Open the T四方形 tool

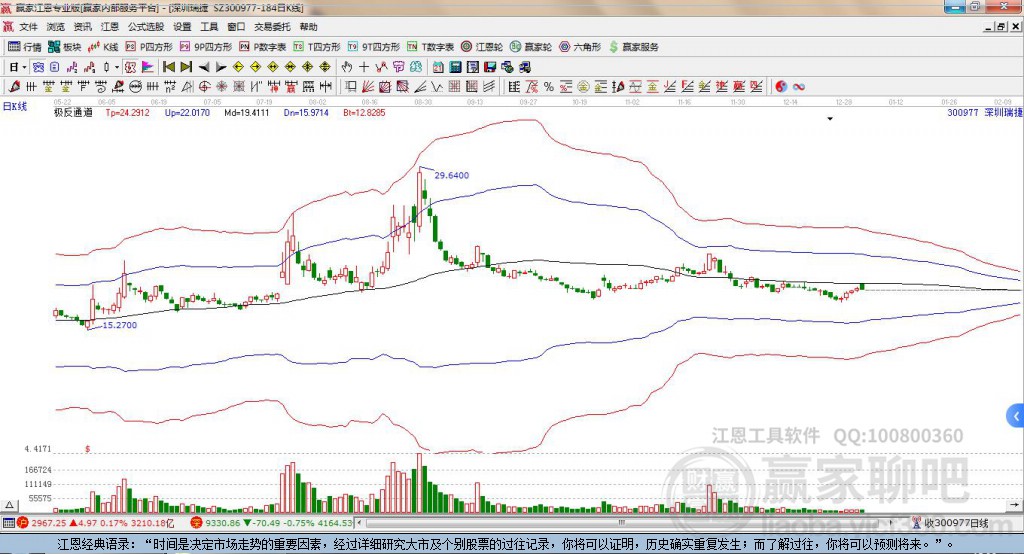[317, 47]
